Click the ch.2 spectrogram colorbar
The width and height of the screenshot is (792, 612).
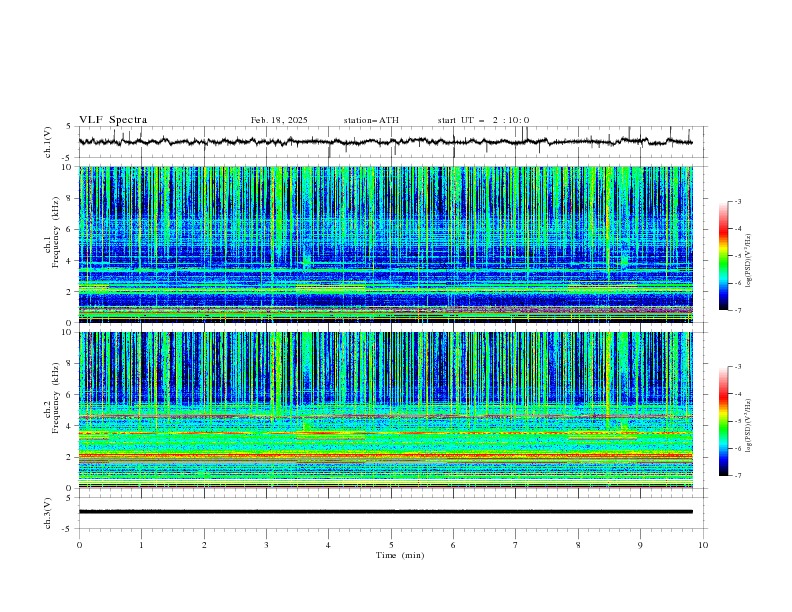tap(724, 421)
